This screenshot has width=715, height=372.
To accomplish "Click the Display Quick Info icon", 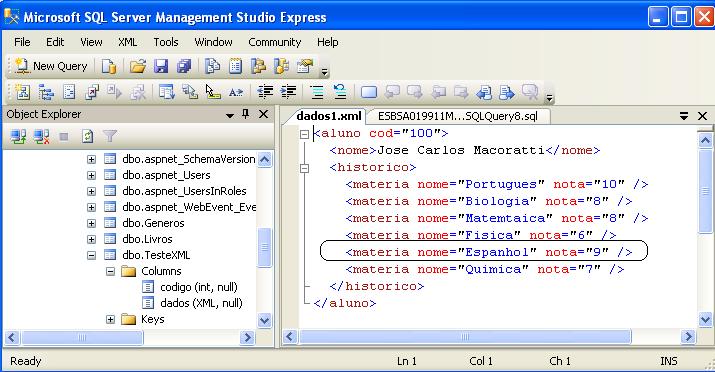I will coord(212,92).
